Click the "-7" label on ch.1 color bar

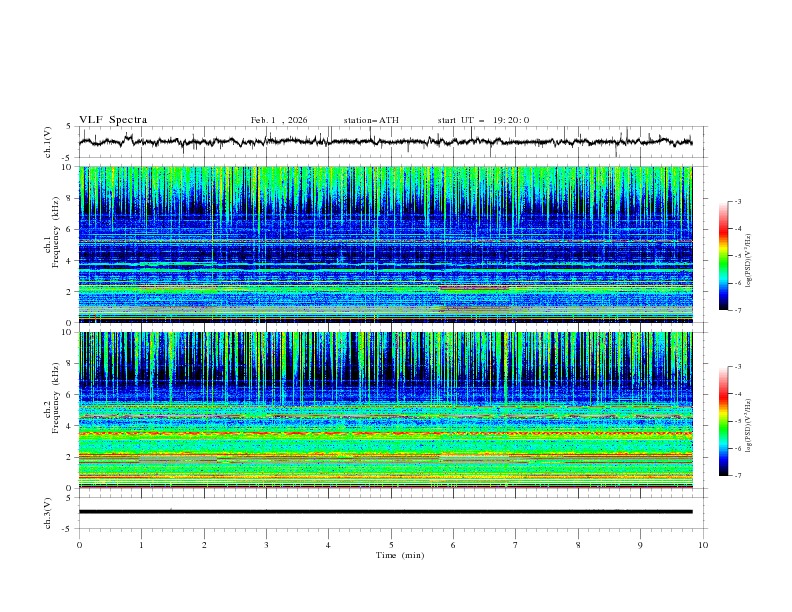pyautogui.click(x=737, y=310)
